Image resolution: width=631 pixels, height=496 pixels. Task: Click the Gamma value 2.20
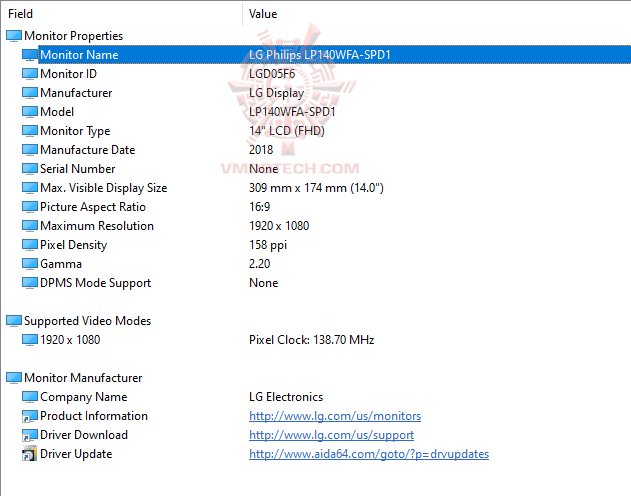coord(260,264)
